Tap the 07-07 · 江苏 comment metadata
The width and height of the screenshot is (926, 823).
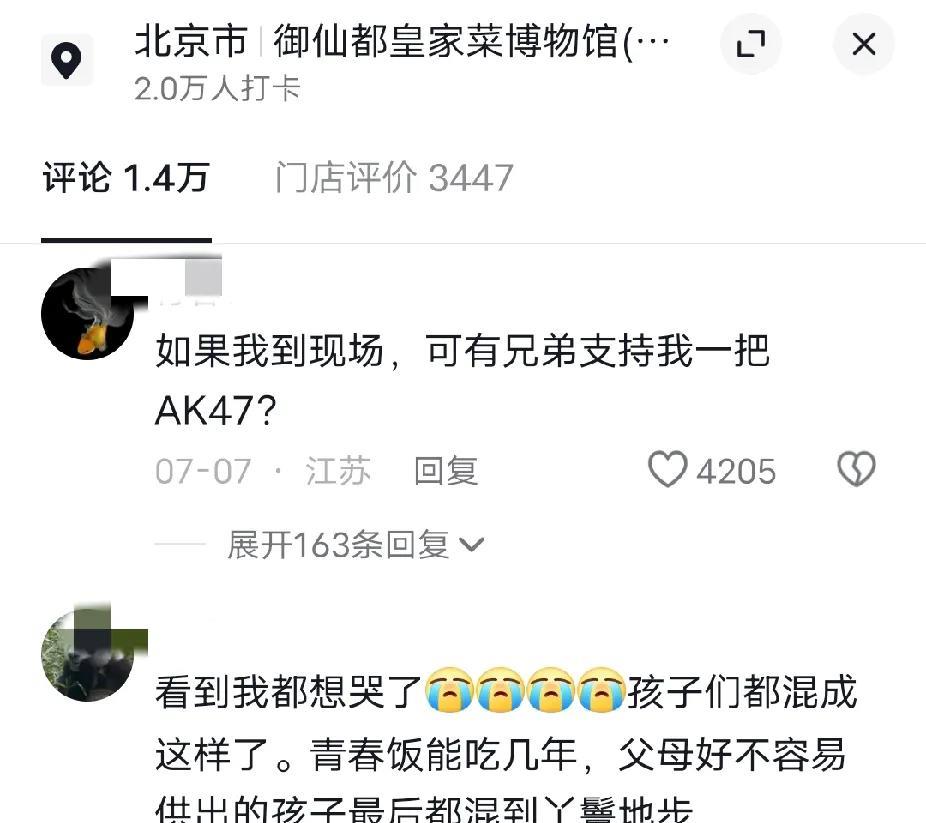click(x=263, y=471)
